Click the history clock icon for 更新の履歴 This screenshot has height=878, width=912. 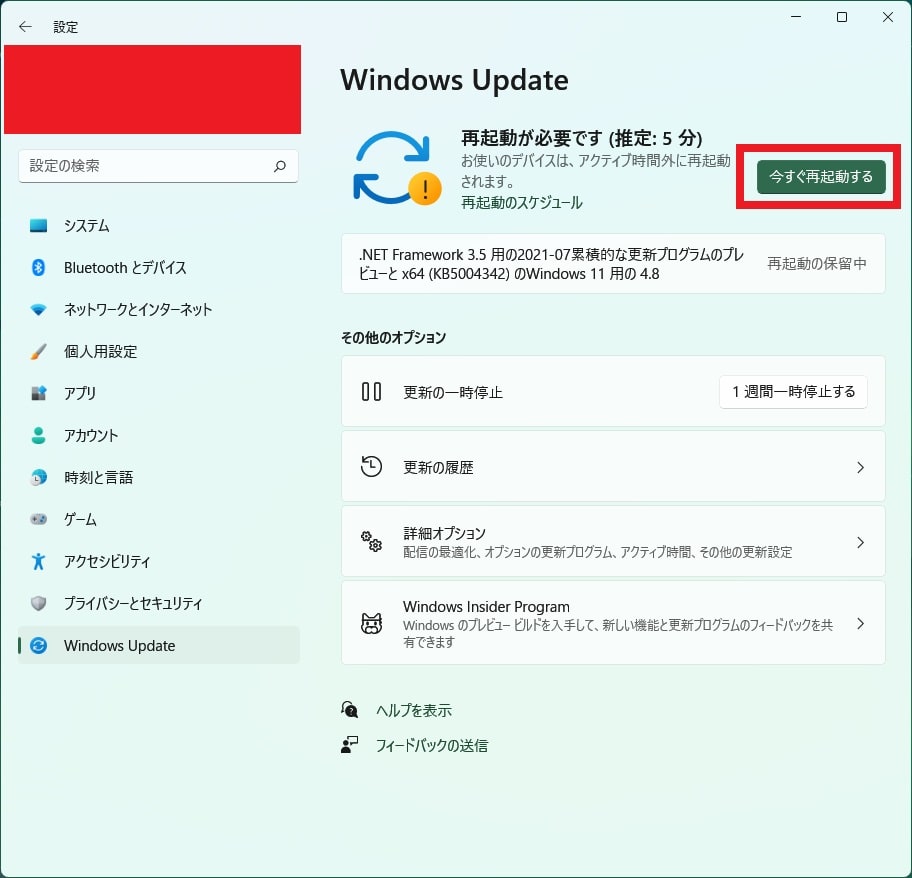tap(371, 467)
